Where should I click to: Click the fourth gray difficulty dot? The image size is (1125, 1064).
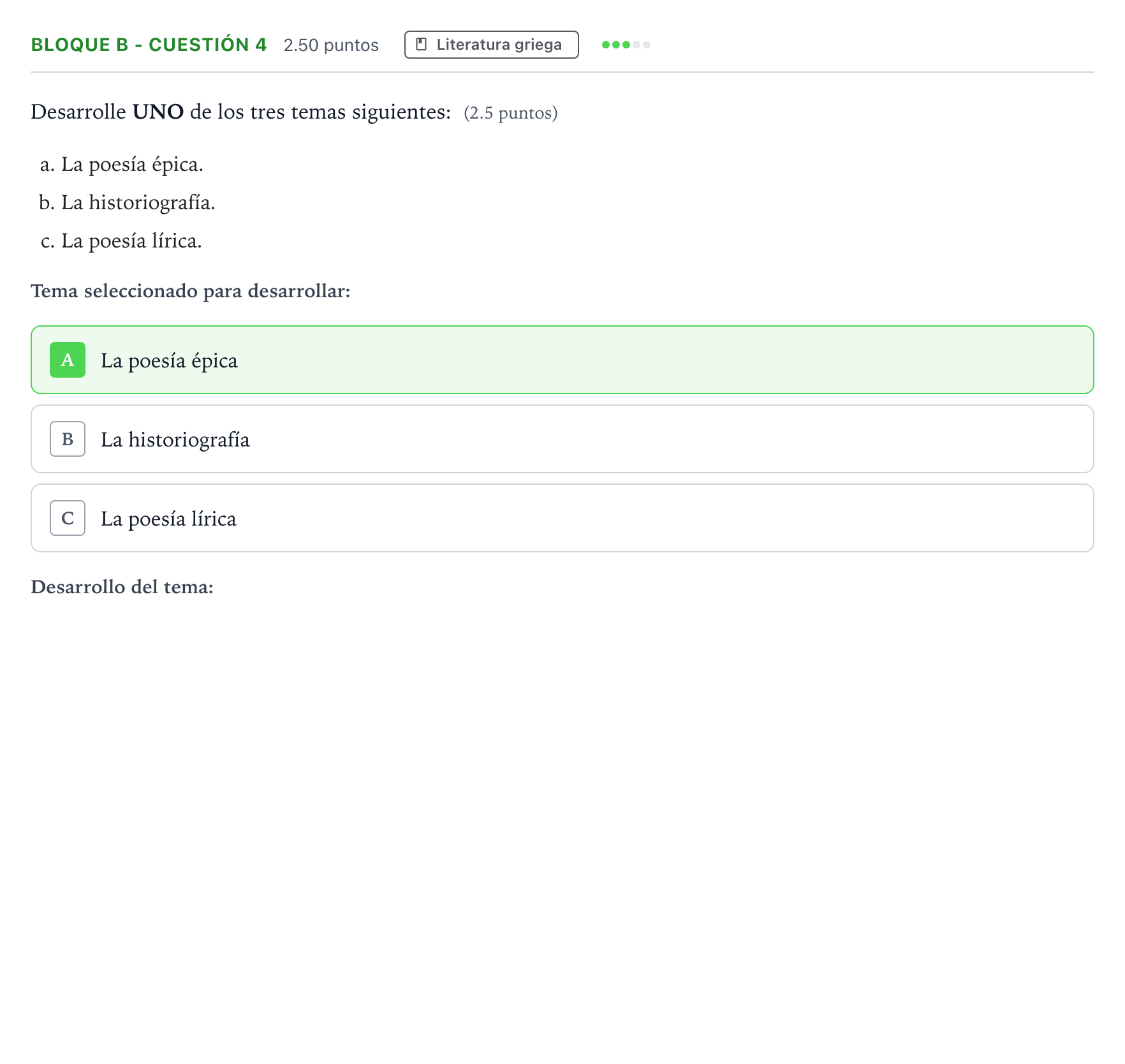point(636,45)
